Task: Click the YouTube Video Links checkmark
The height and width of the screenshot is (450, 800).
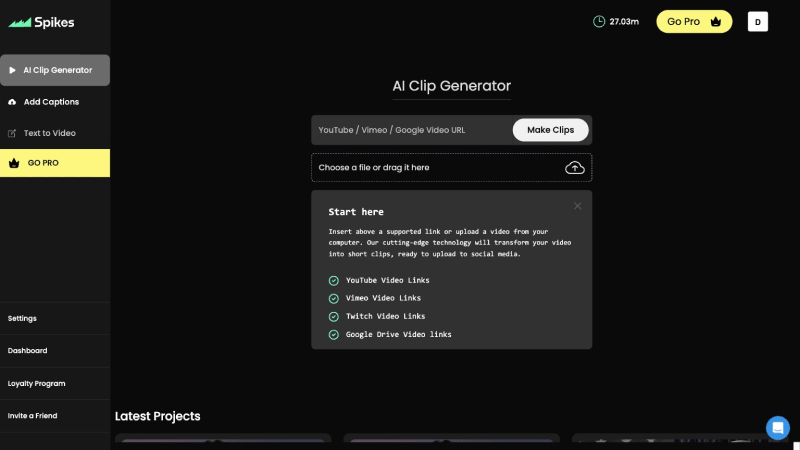Action: click(334, 280)
